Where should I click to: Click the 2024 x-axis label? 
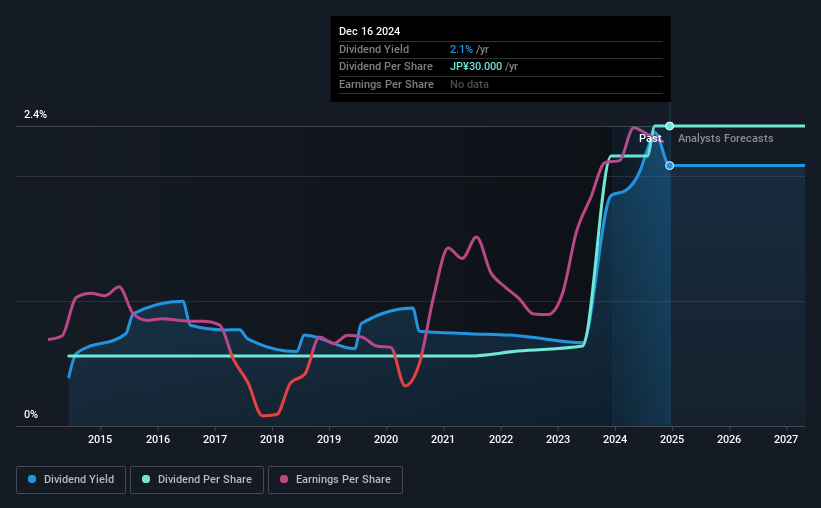[615, 439]
